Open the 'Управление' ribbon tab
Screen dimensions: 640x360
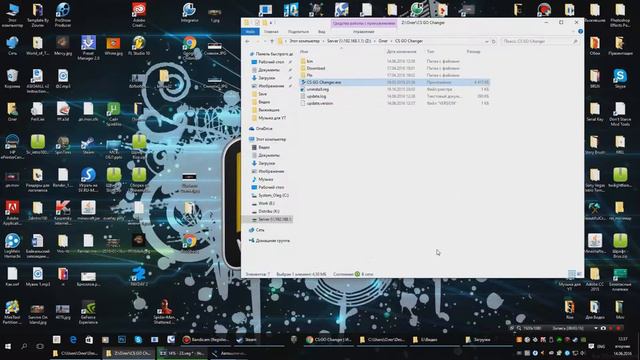[x=363, y=31]
